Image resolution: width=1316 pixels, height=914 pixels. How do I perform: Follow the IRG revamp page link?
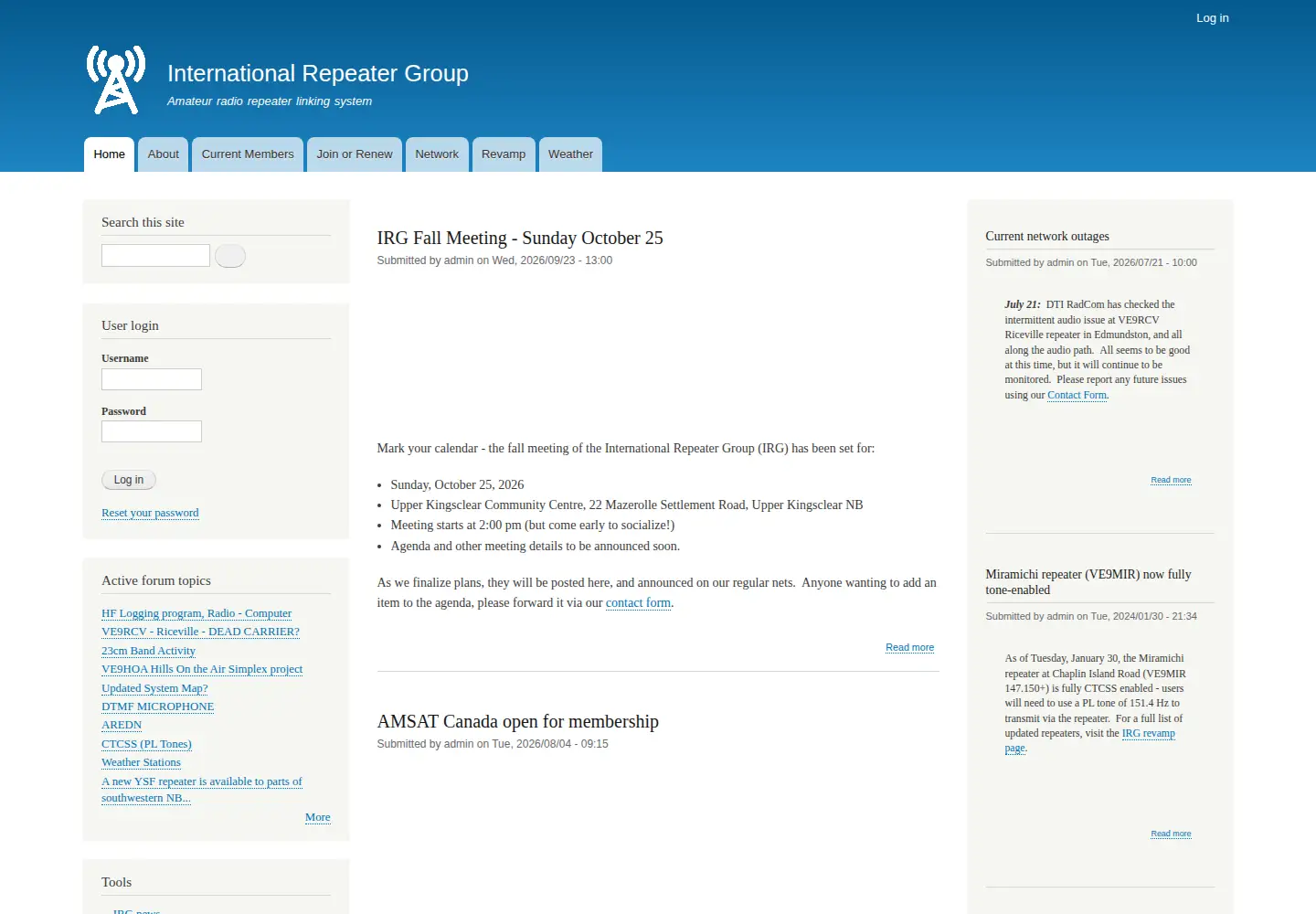click(1090, 740)
